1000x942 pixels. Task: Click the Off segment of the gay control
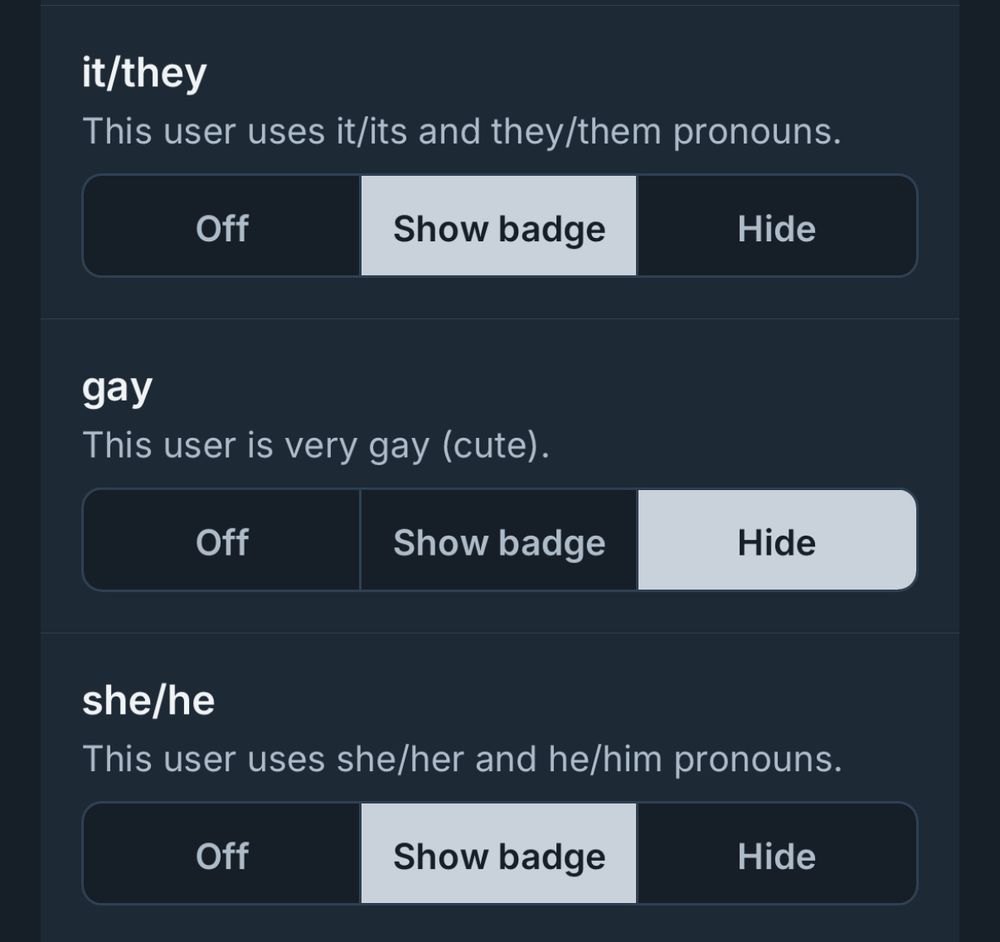[x=221, y=541]
